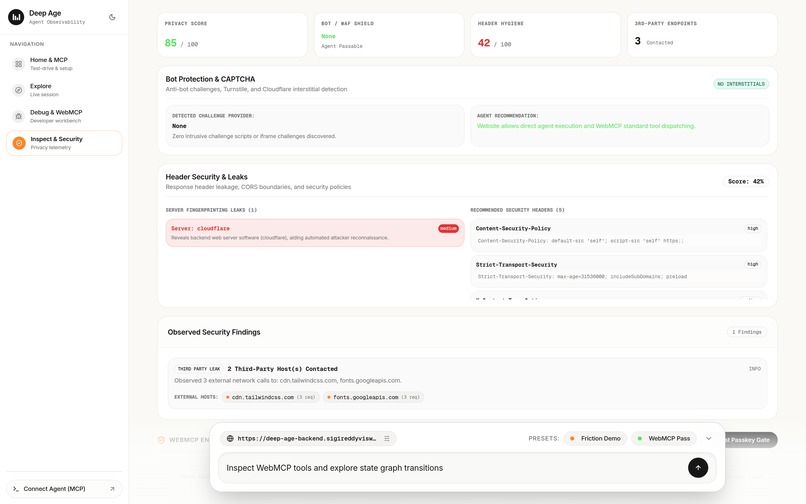This screenshot has height=504, width=806.
Task: Toggle dark mode moon icon
Action: [x=112, y=17]
